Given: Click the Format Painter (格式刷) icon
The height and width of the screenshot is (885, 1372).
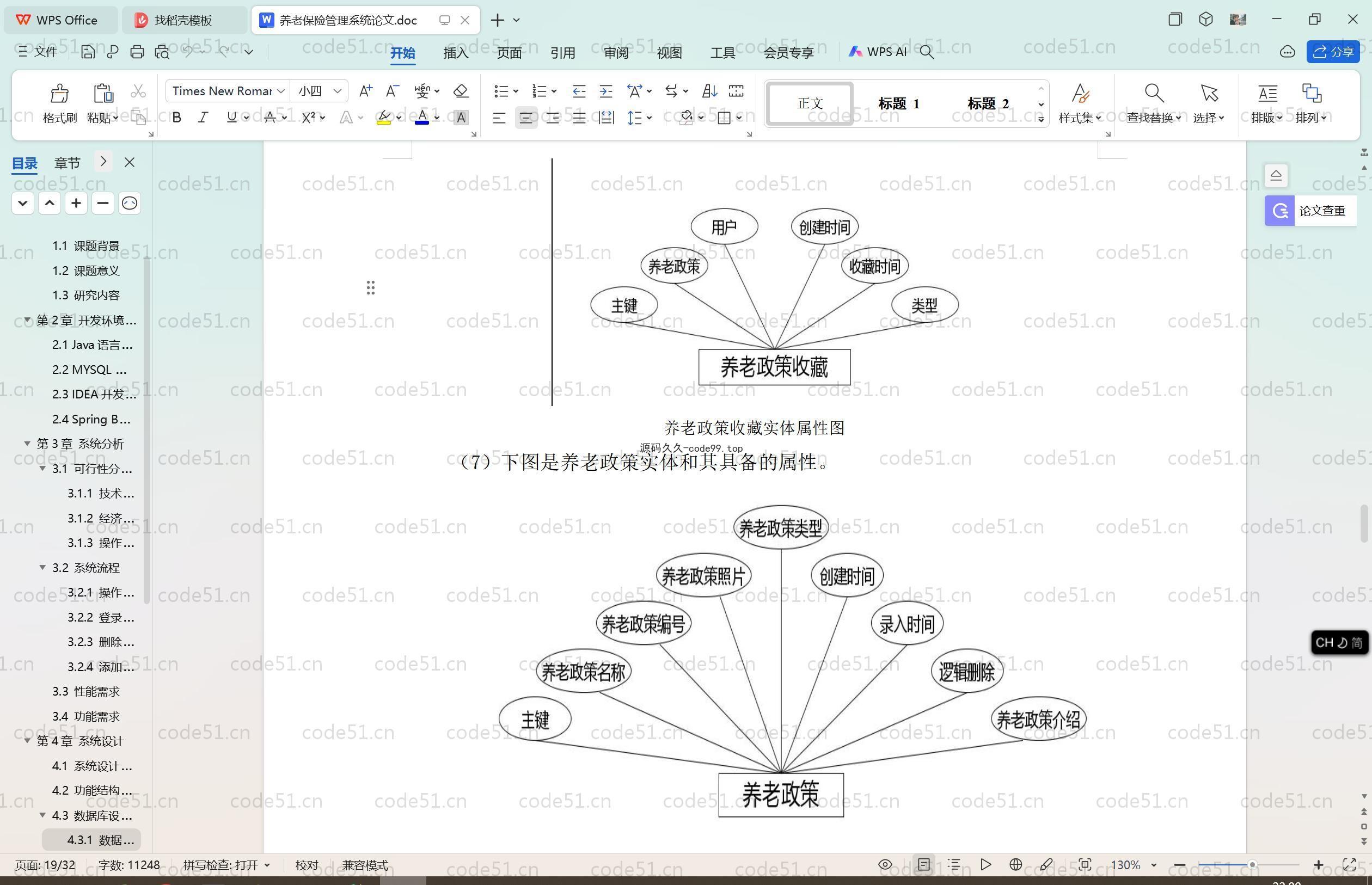Looking at the screenshot, I should click(x=59, y=93).
